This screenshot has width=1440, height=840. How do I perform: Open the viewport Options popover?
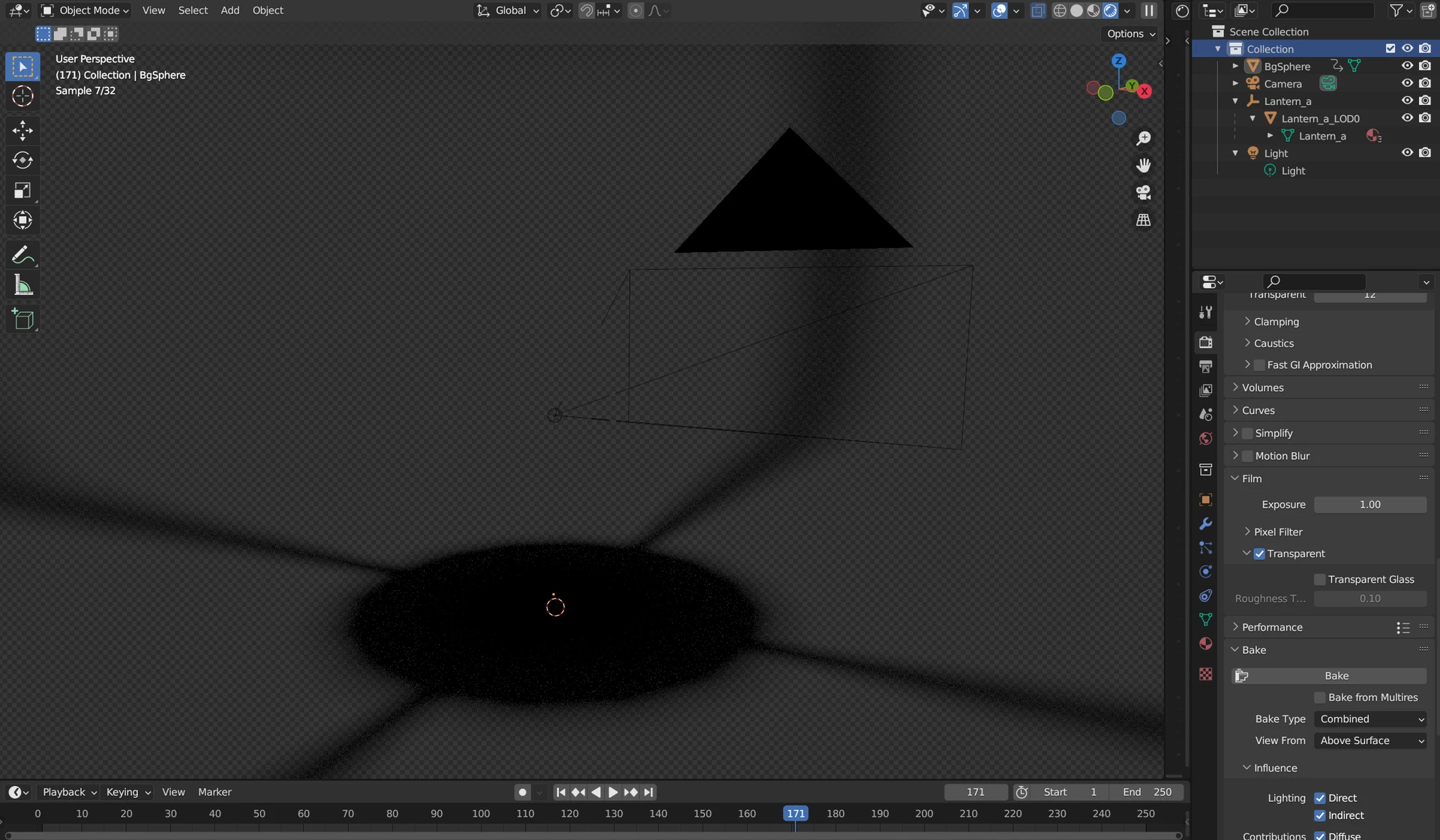pyautogui.click(x=1130, y=34)
